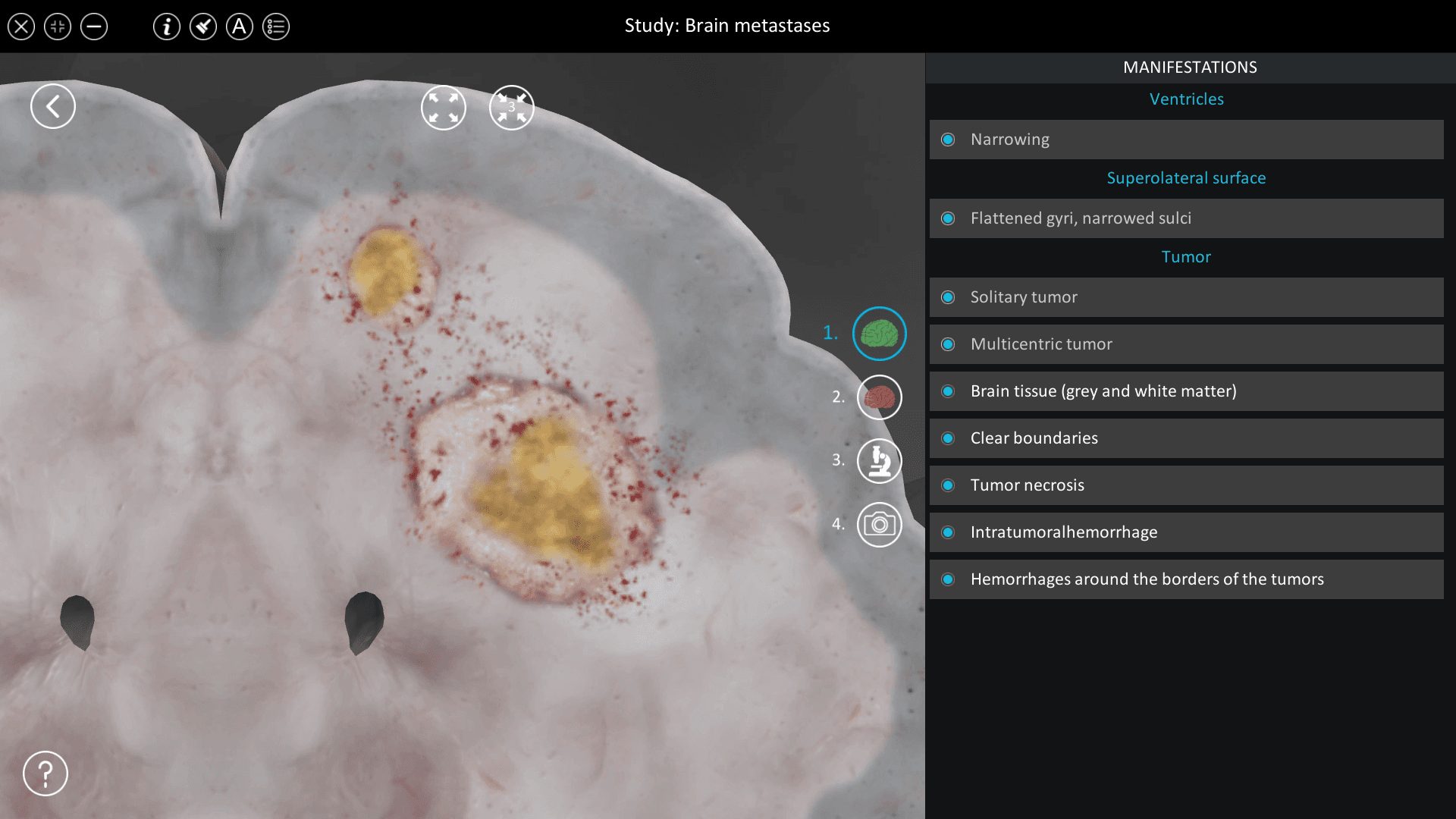Toggle the annotations A icon
1456x819 pixels.
pyautogui.click(x=240, y=27)
